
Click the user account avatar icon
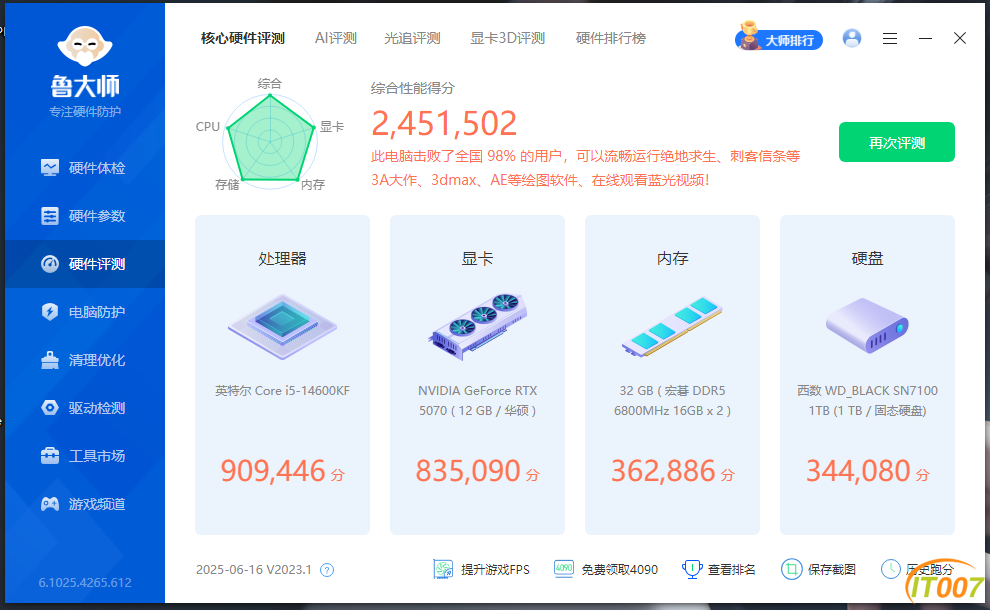[852, 39]
